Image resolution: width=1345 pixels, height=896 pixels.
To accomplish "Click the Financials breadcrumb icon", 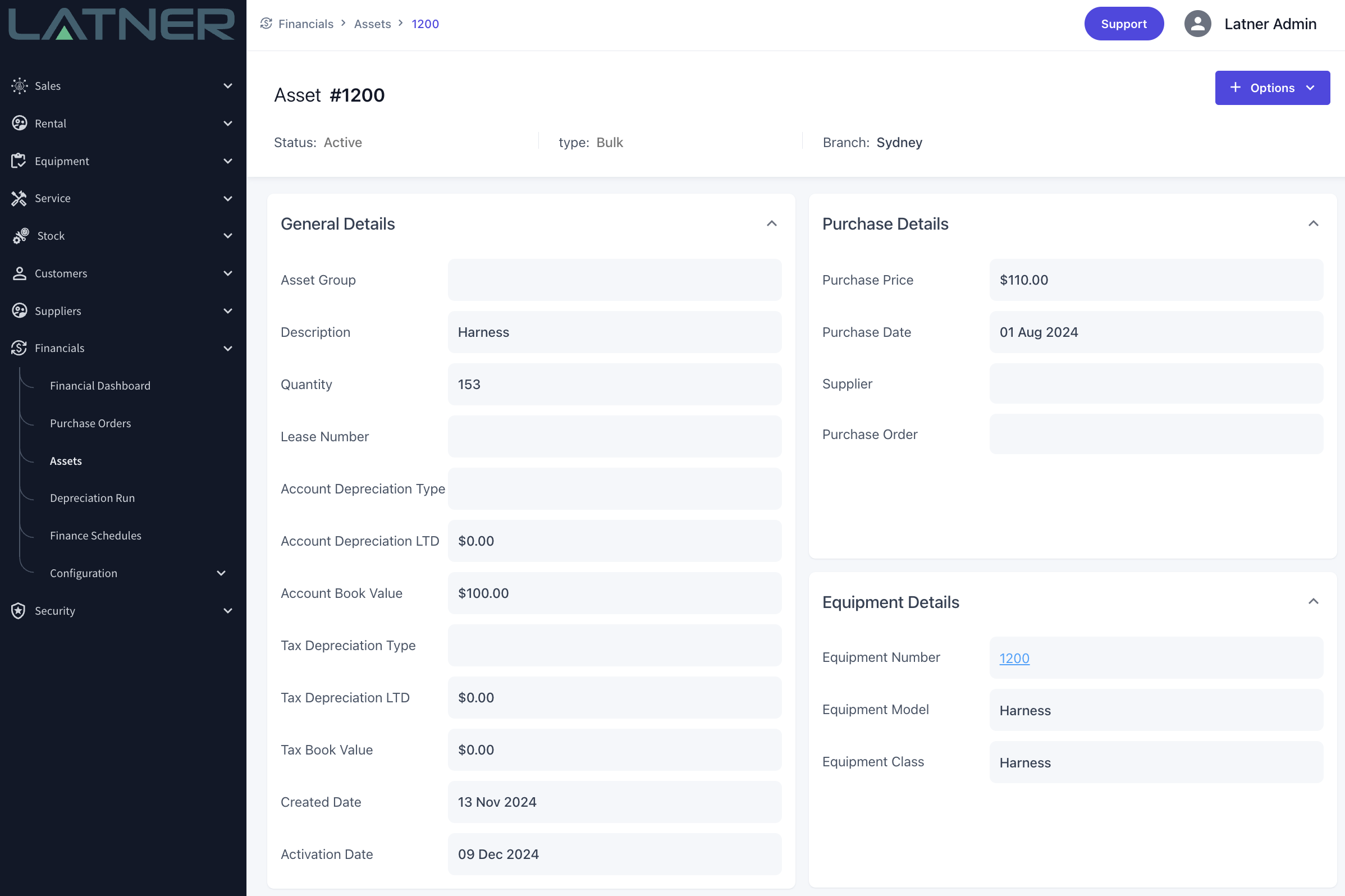I will click(266, 24).
